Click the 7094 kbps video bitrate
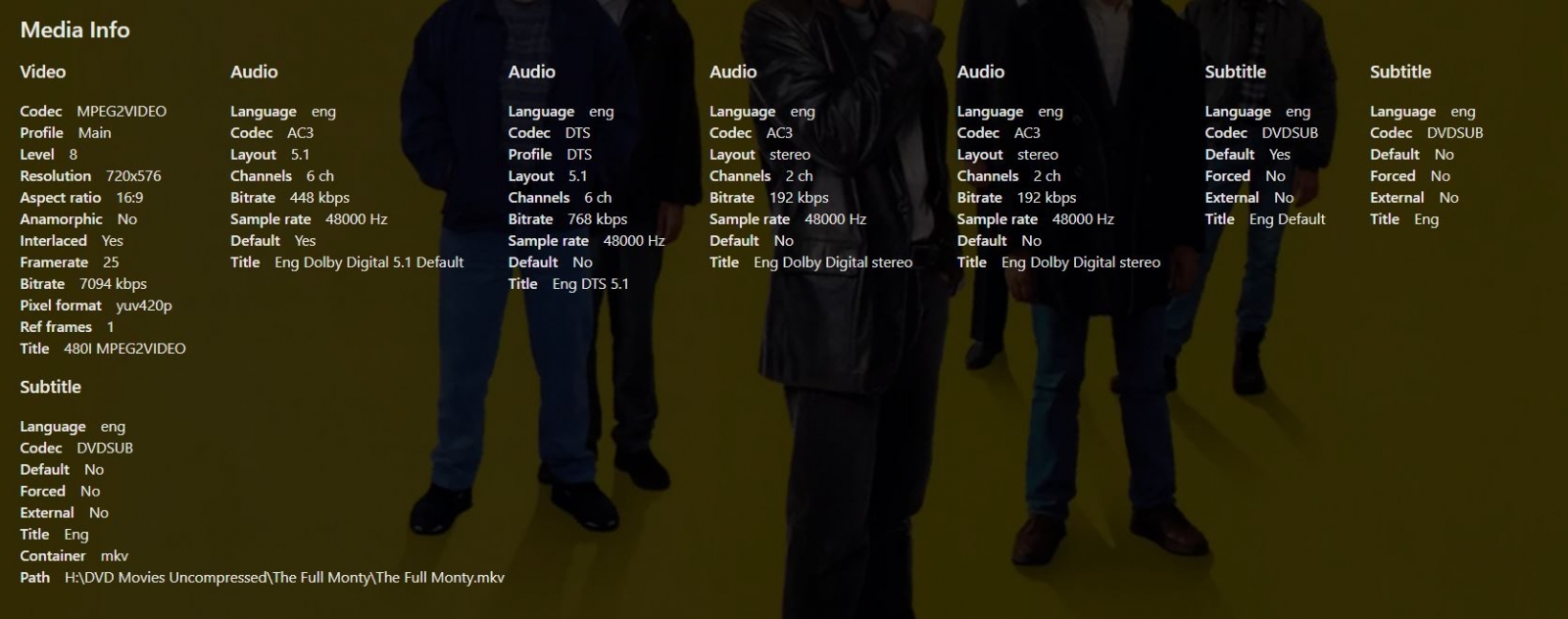 click(113, 283)
